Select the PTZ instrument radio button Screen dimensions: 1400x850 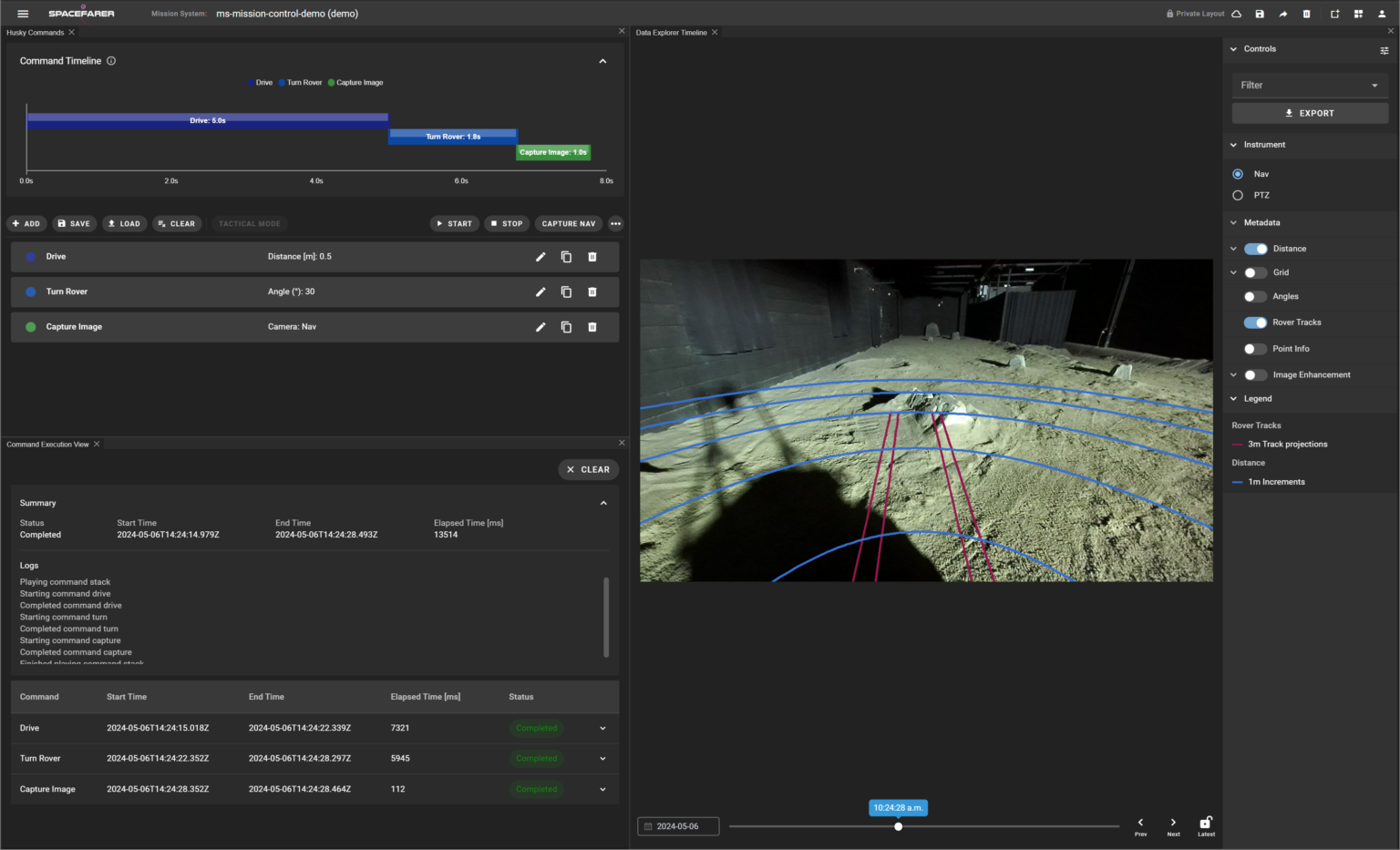(x=1238, y=196)
